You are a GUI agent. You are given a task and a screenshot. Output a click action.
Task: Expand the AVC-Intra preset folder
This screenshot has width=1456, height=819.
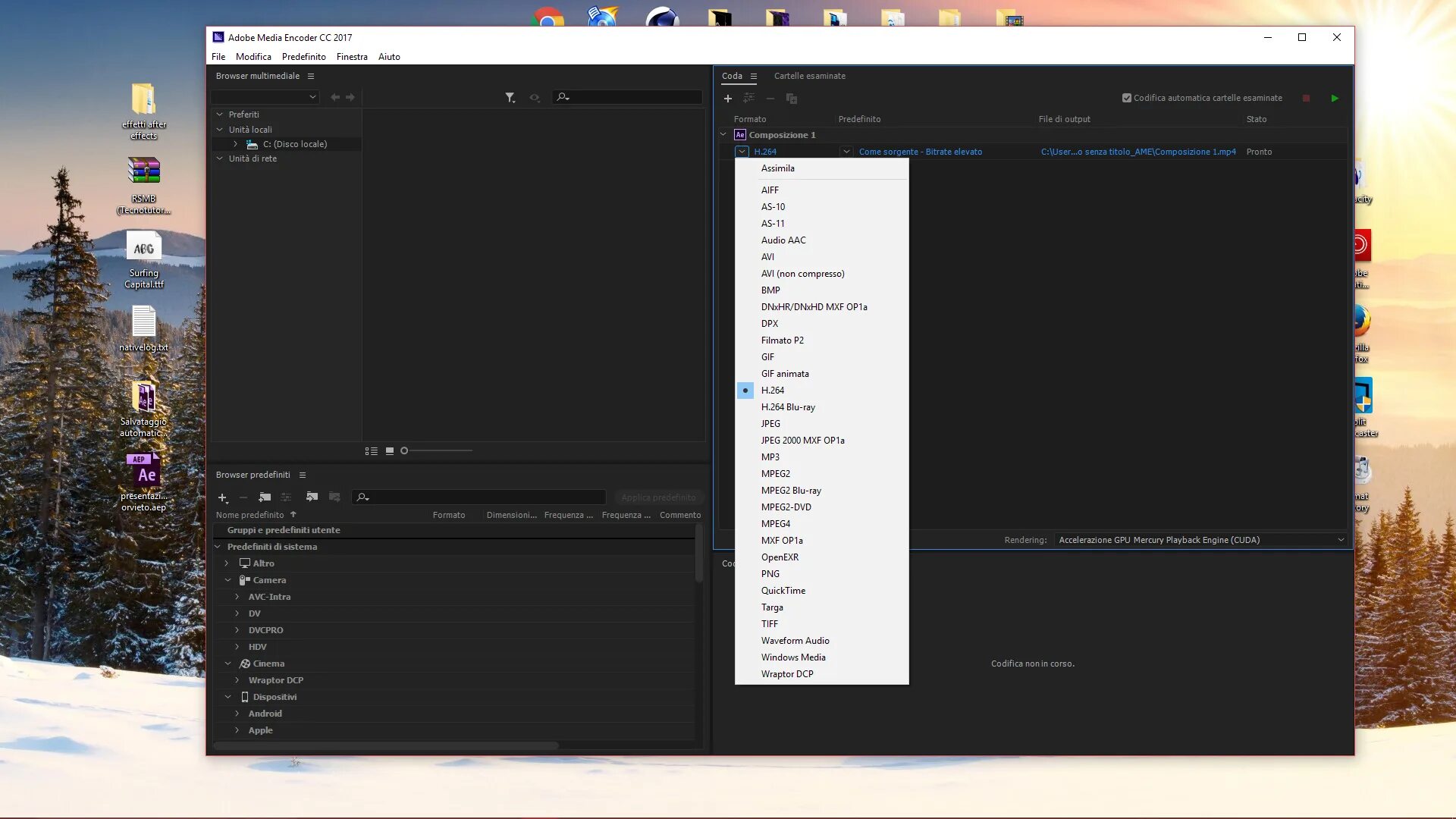click(237, 597)
